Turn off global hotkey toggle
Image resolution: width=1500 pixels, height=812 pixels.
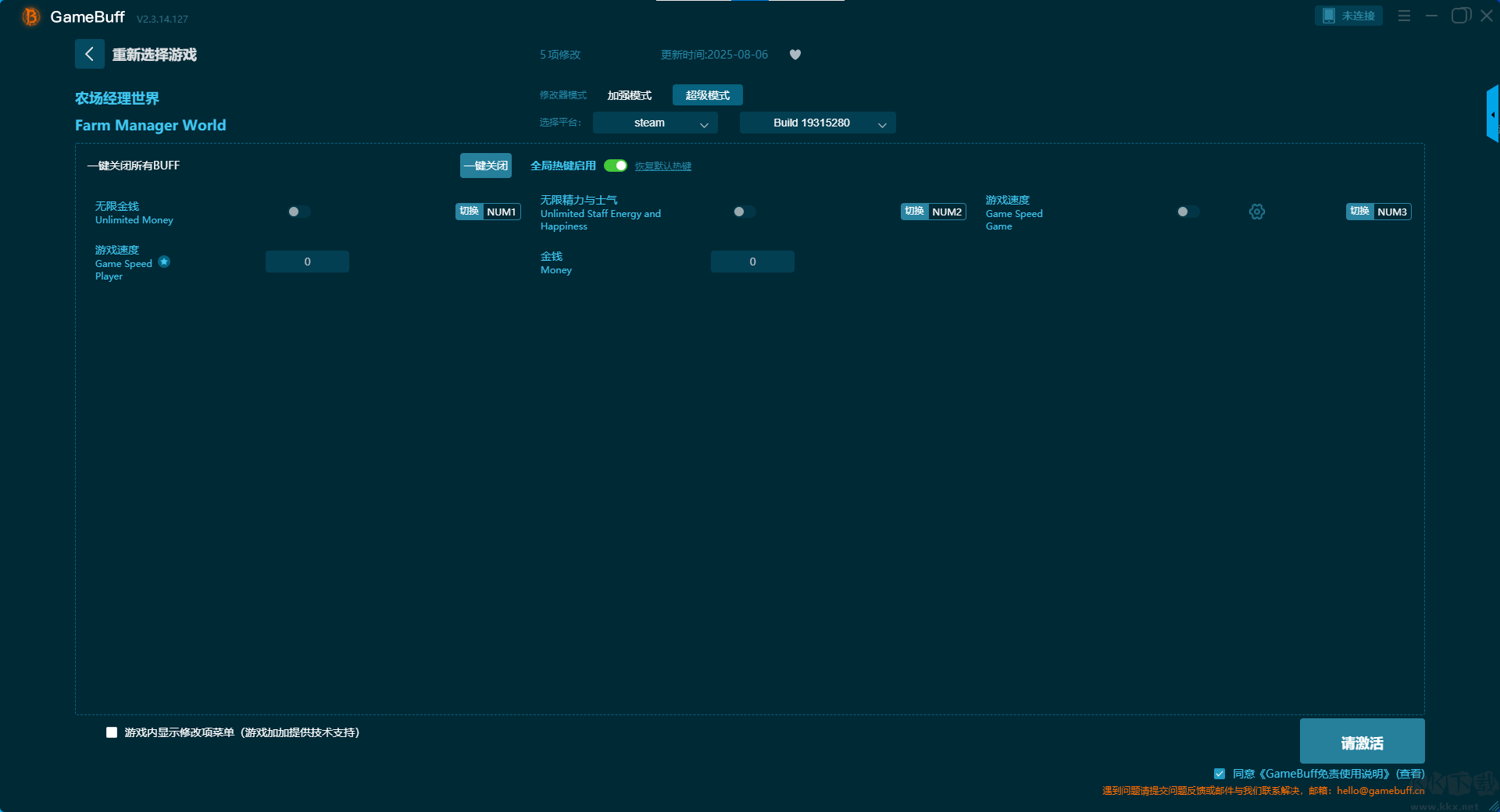616,166
